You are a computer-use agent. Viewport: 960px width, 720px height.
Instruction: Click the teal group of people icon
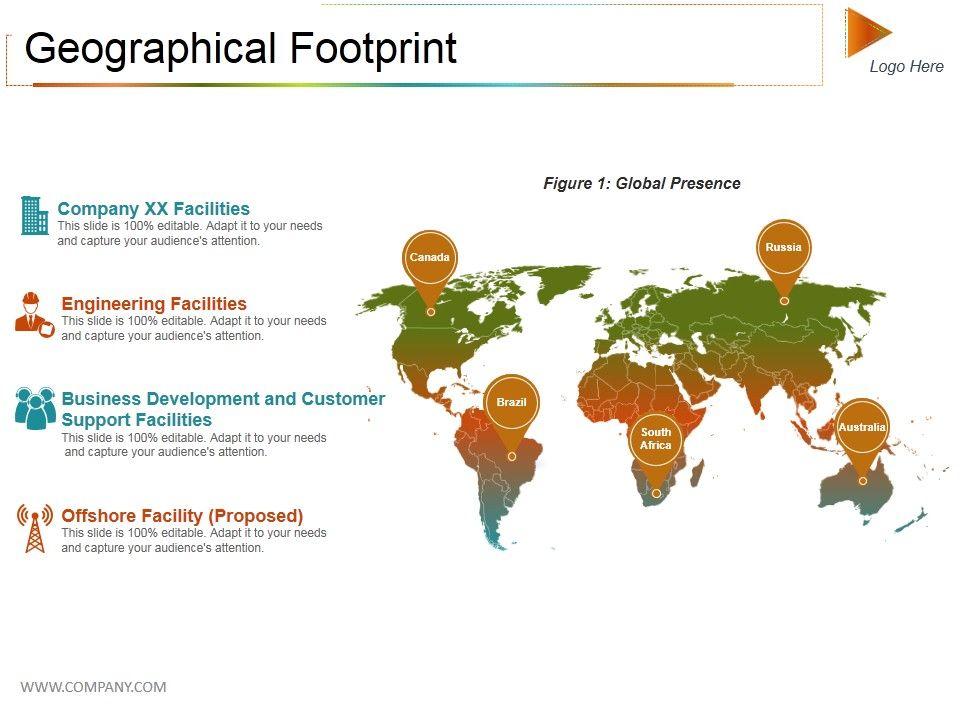[36, 408]
